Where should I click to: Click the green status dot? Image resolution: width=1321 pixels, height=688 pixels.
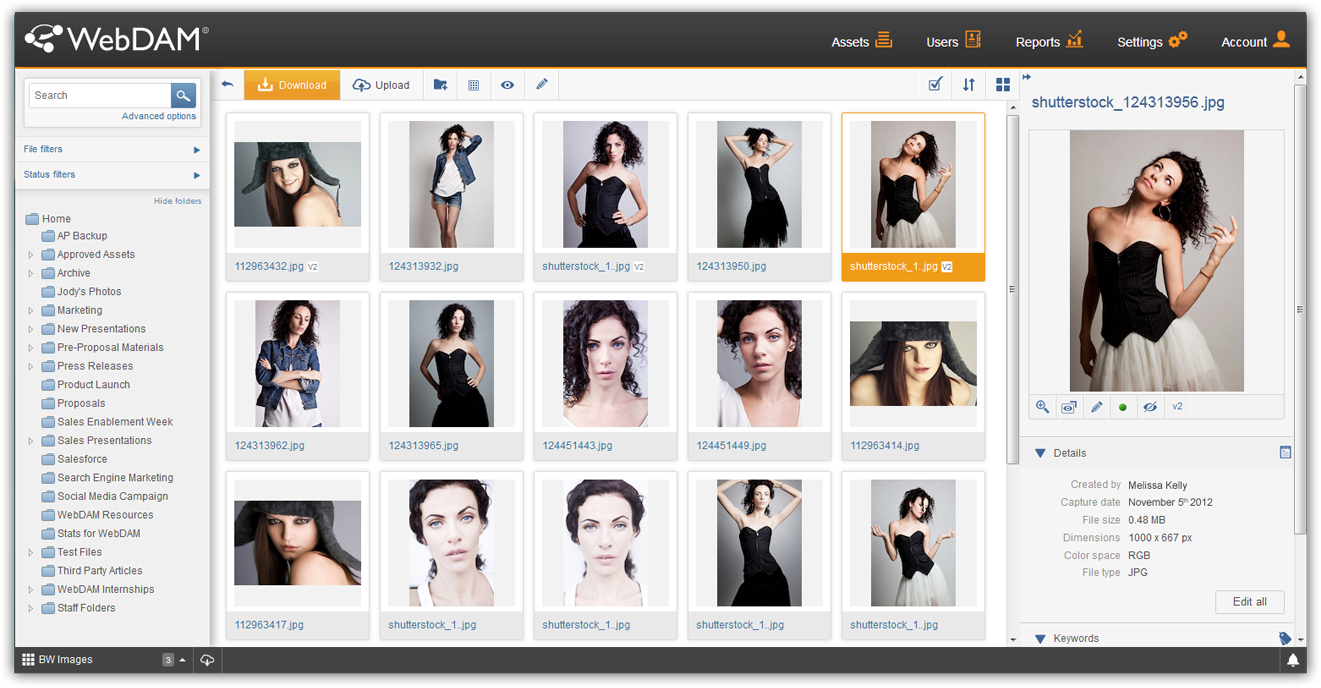(1122, 407)
